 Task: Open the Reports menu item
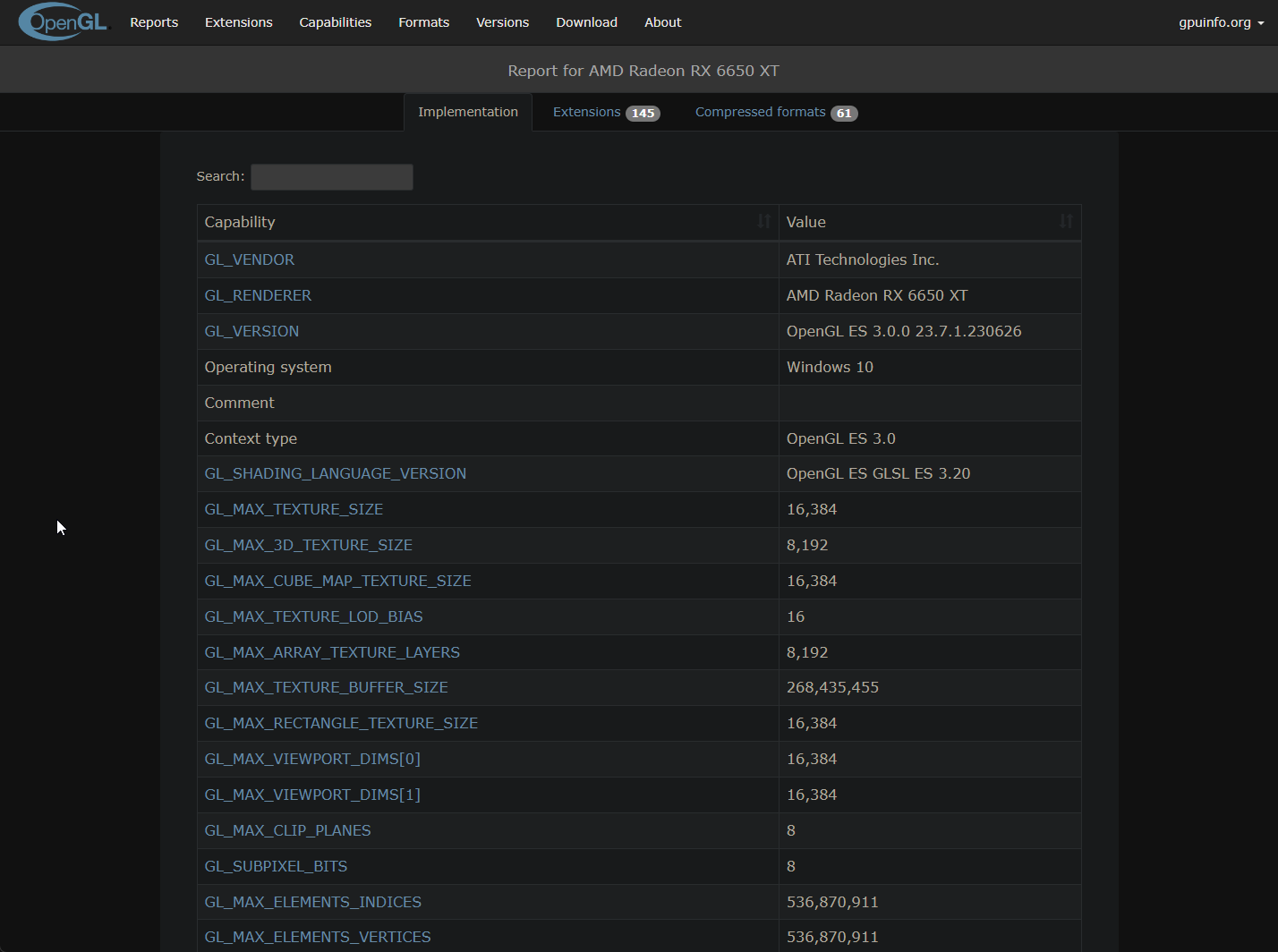tap(154, 22)
